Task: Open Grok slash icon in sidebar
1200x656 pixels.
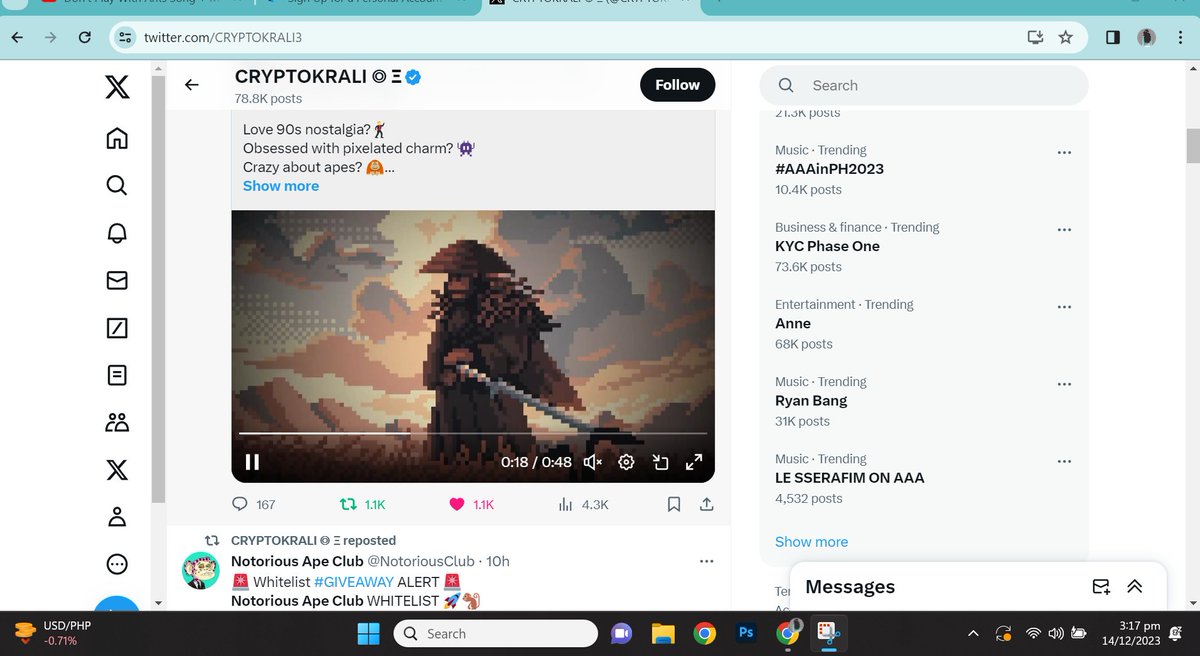Action: (x=117, y=328)
